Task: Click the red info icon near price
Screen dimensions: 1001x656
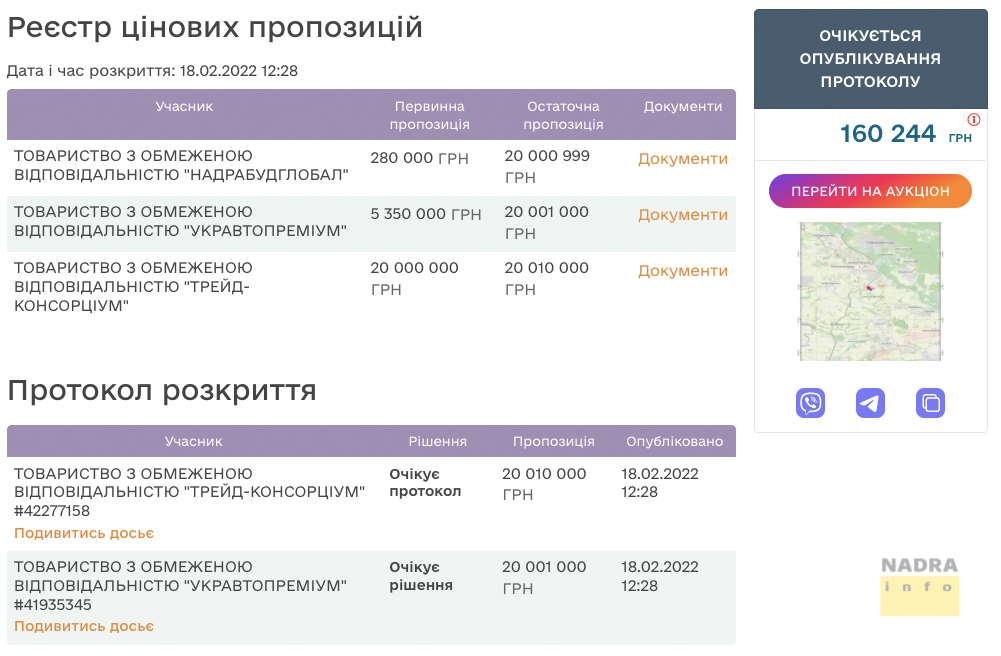Action: pos(974,119)
